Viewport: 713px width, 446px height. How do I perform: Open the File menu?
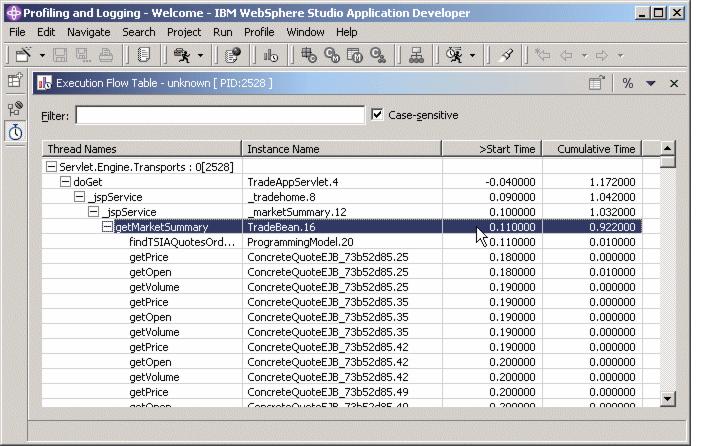click(17, 32)
